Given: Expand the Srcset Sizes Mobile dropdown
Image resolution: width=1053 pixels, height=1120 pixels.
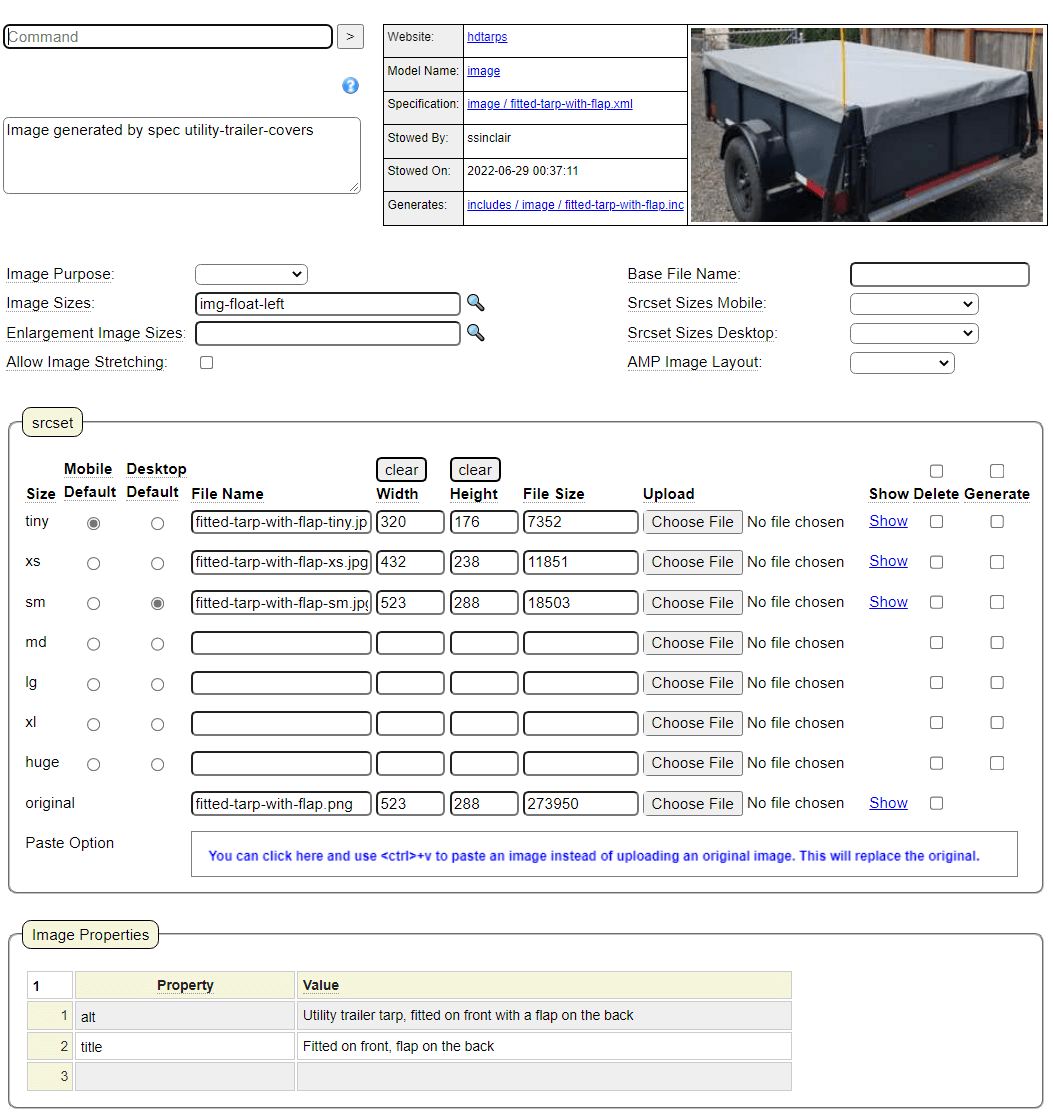Looking at the screenshot, I should pyautogui.click(x=913, y=304).
